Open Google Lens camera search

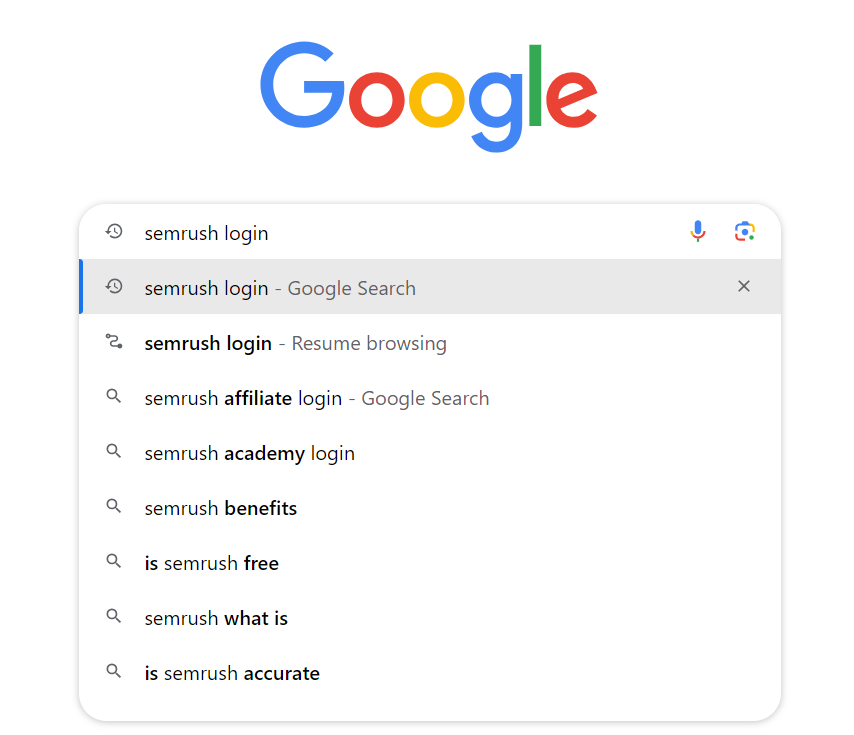[744, 231]
